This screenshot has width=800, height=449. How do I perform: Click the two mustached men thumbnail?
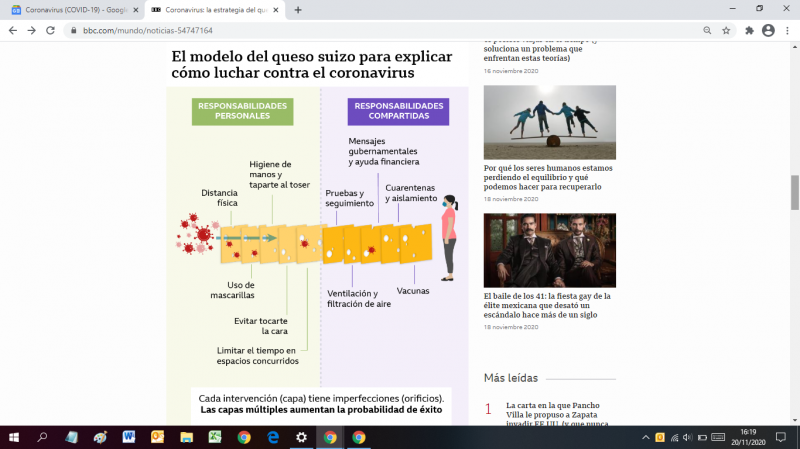[549, 250]
